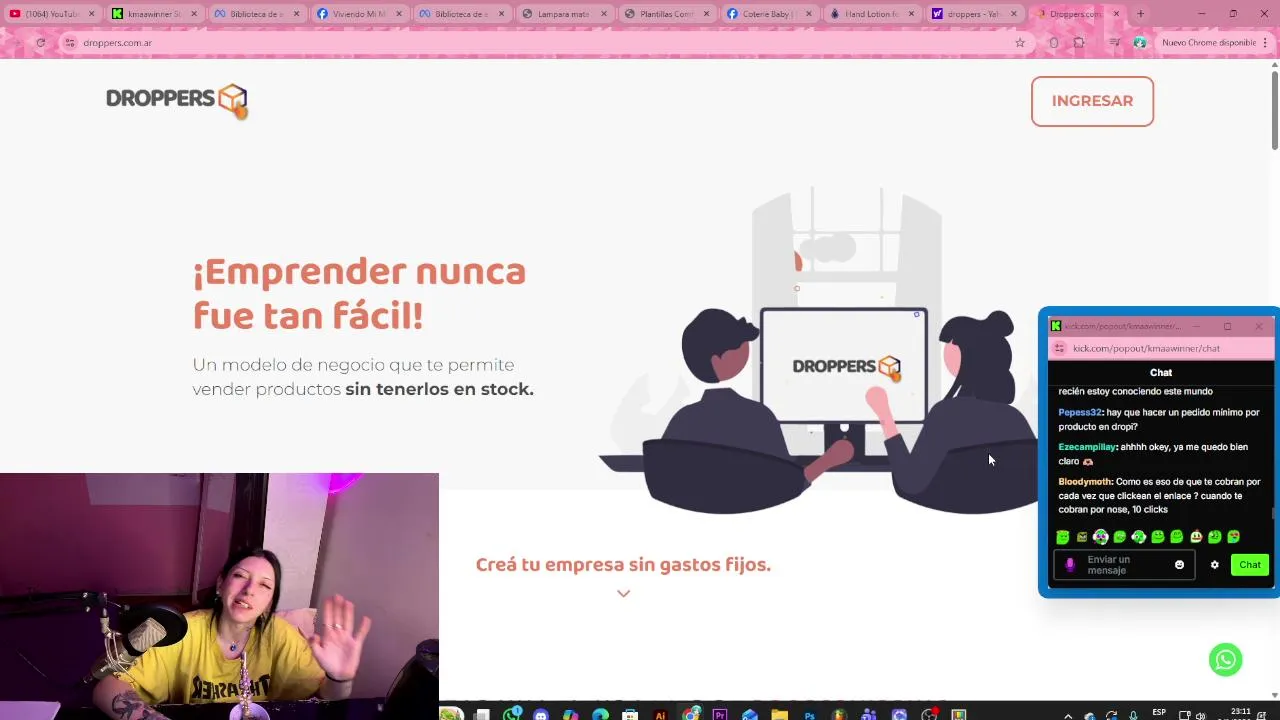Open WhatsApp from the taskbar
Image resolution: width=1280 pixels, height=720 pixels.
click(x=512, y=714)
